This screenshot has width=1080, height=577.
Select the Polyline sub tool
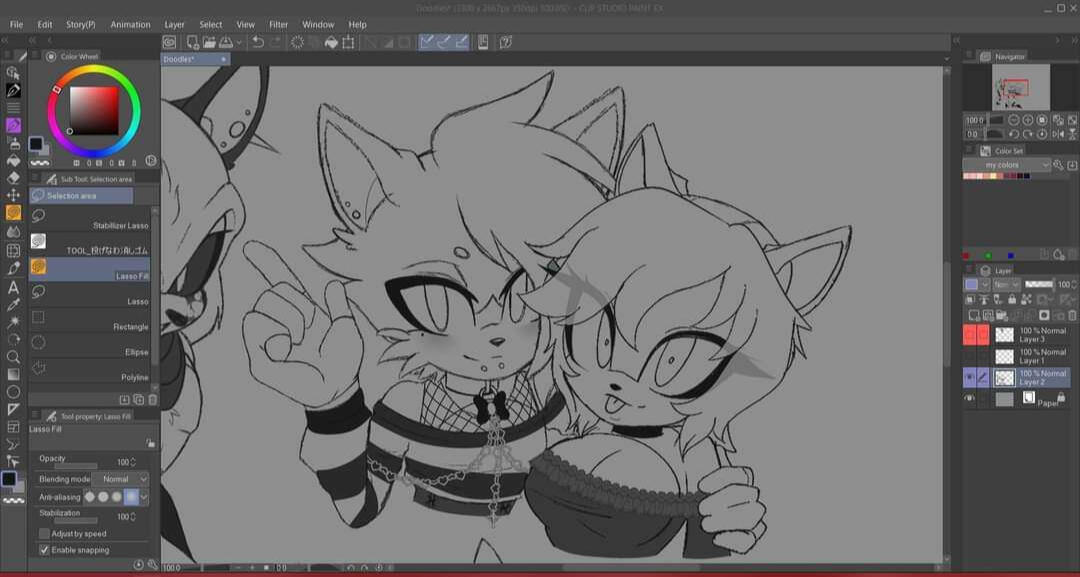click(90, 377)
